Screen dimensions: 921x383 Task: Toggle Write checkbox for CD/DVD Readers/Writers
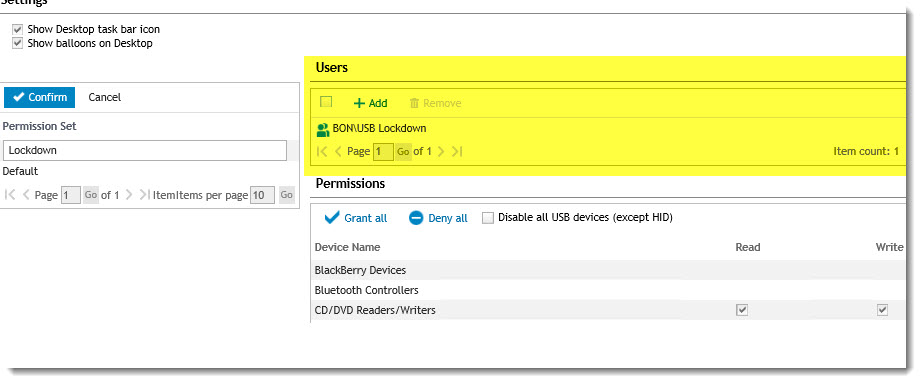coord(882,310)
